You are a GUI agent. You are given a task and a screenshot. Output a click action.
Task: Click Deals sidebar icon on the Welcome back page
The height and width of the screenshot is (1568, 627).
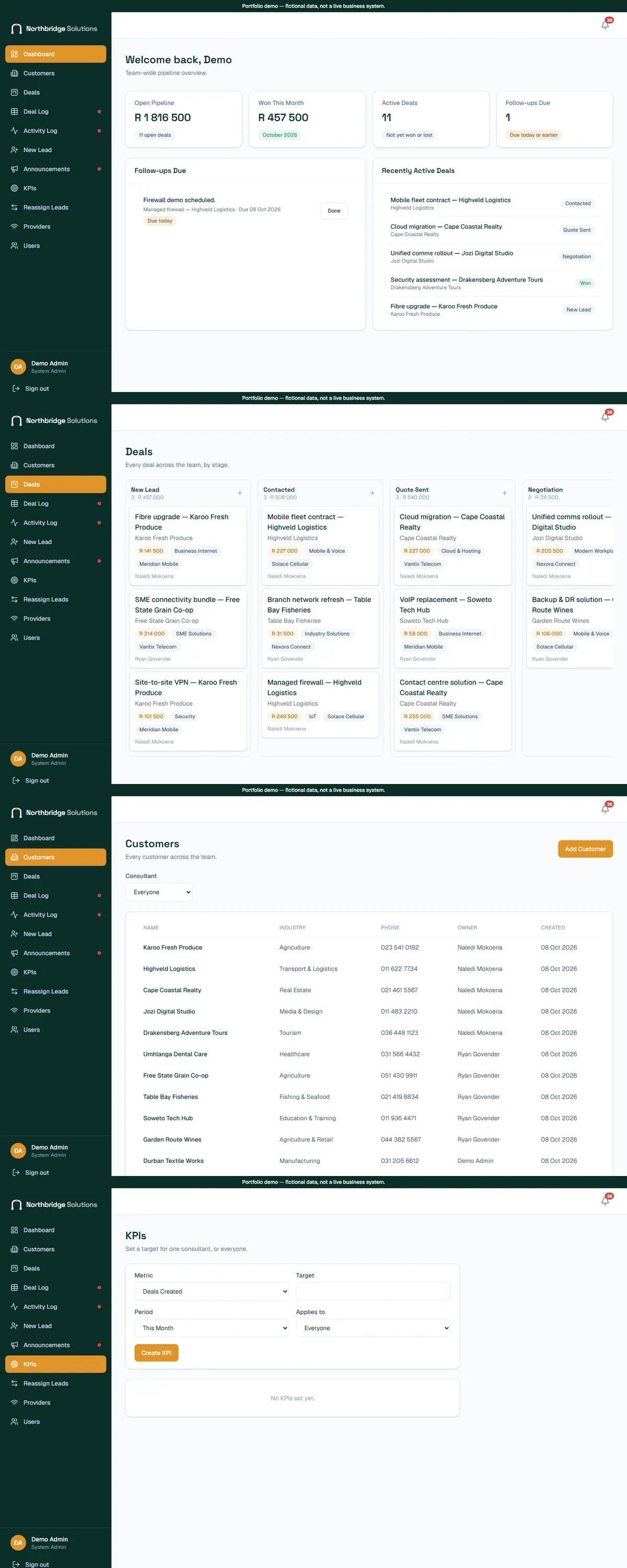(15, 93)
